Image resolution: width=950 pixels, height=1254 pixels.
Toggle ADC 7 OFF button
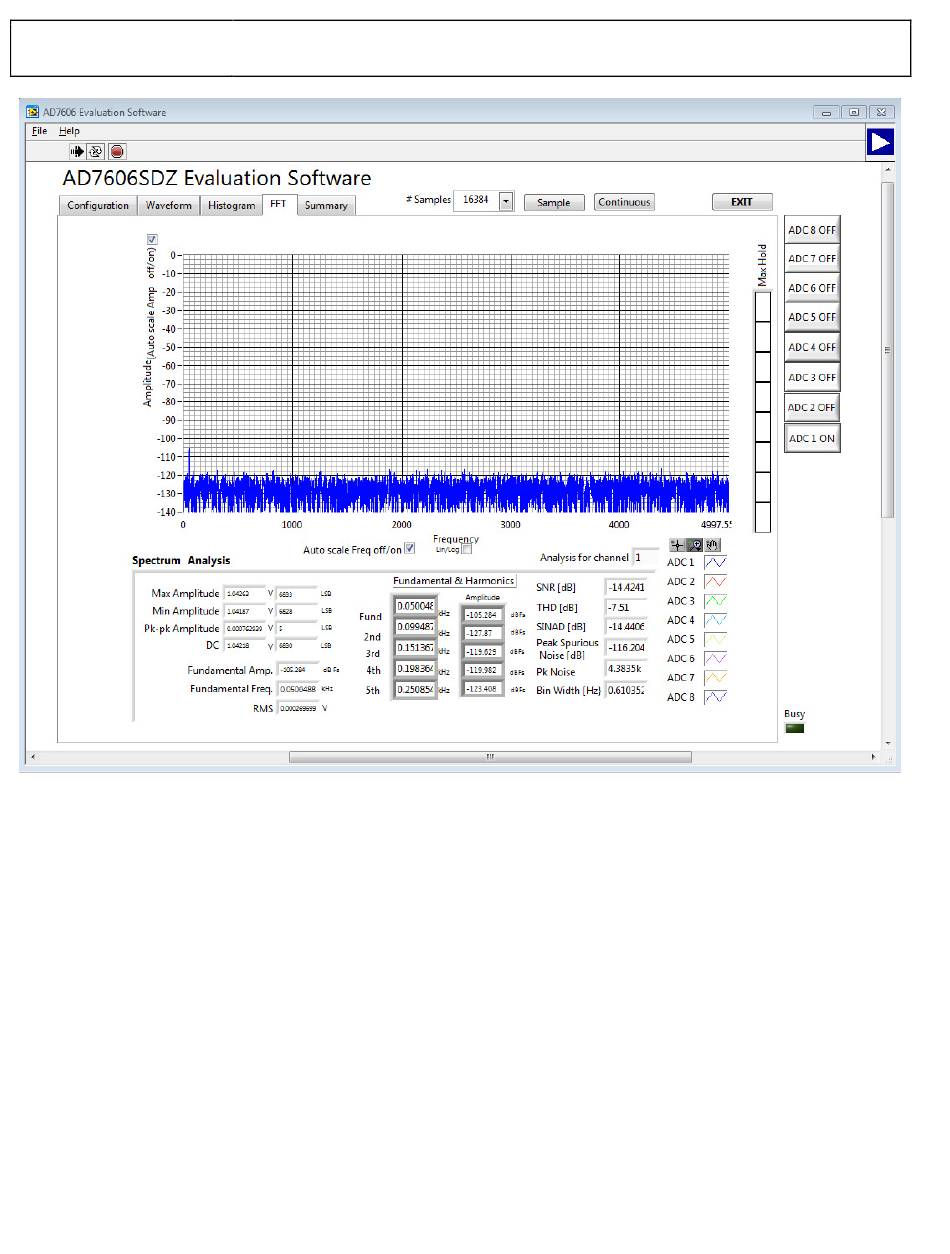(x=812, y=259)
